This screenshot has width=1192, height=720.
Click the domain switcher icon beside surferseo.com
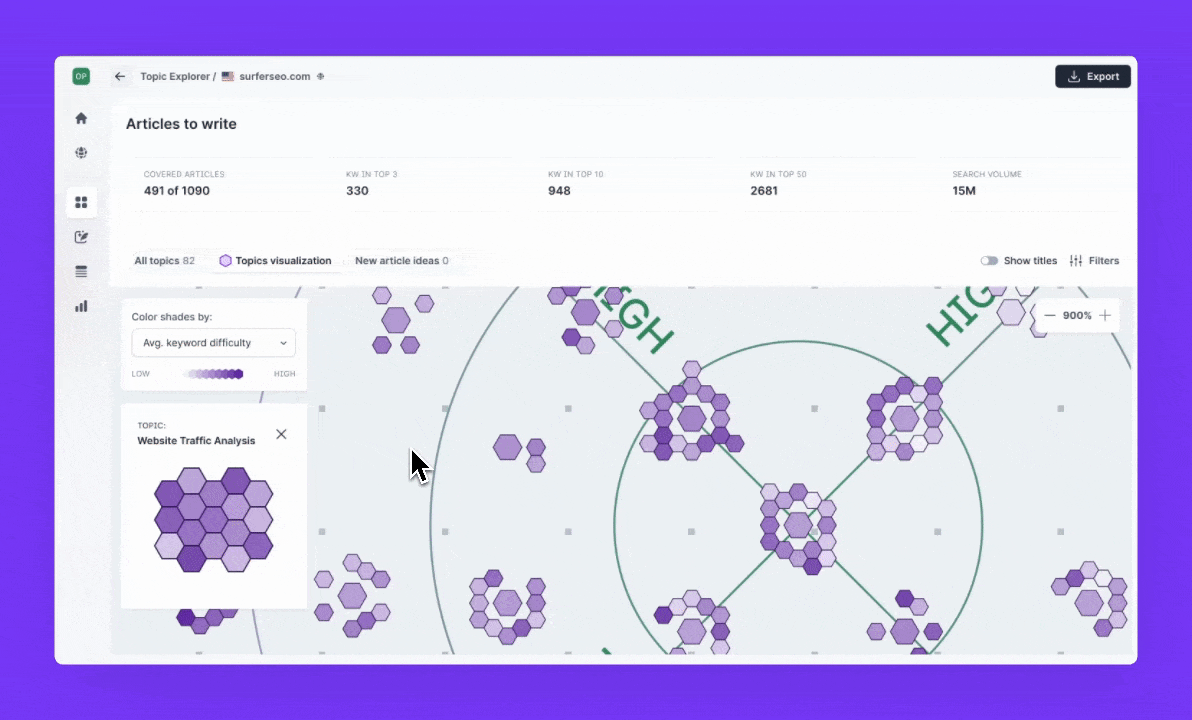(320, 76)
